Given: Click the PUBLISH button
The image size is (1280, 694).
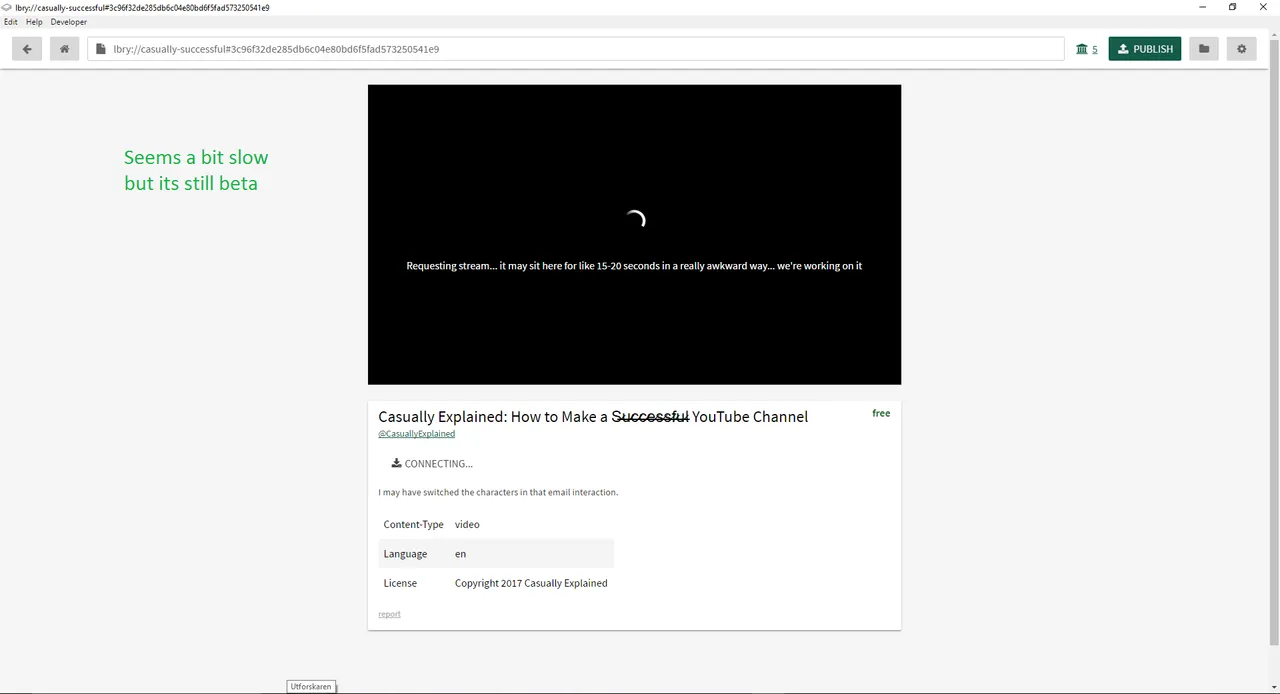Looking at the screenshot, I should (x=1144, y=49).
